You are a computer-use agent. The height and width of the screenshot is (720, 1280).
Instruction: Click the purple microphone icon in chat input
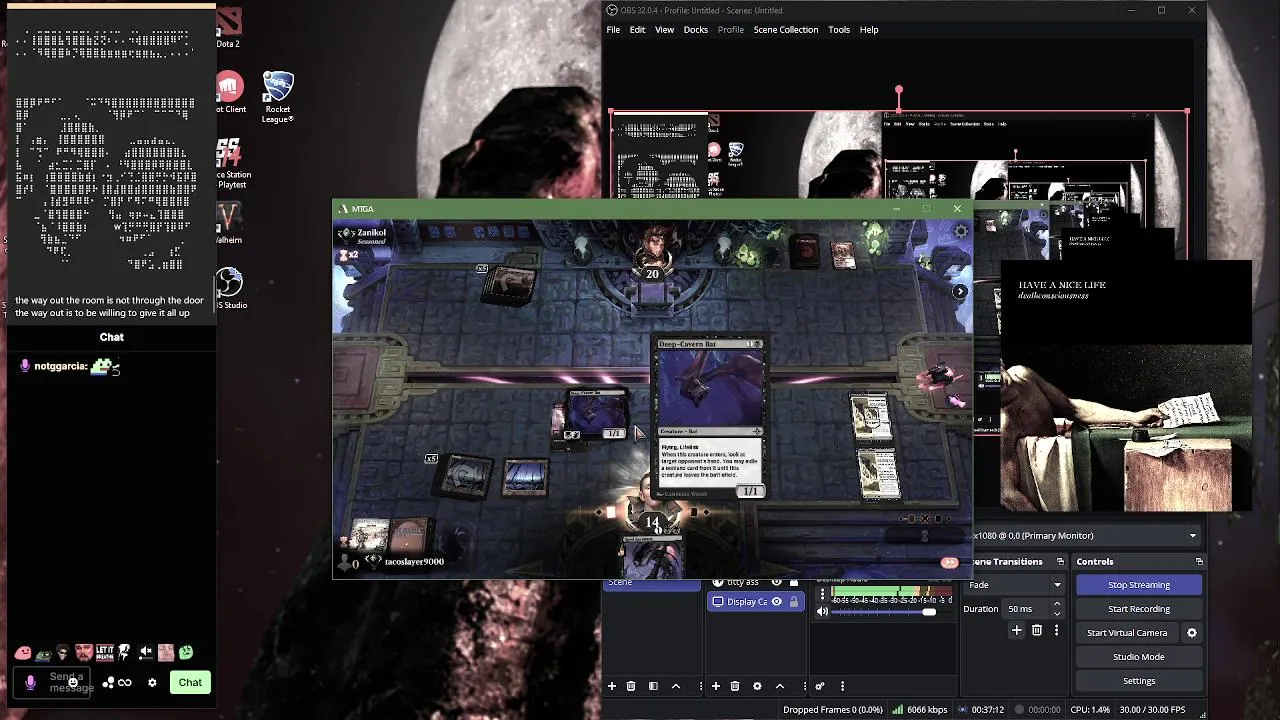point(31,682)
